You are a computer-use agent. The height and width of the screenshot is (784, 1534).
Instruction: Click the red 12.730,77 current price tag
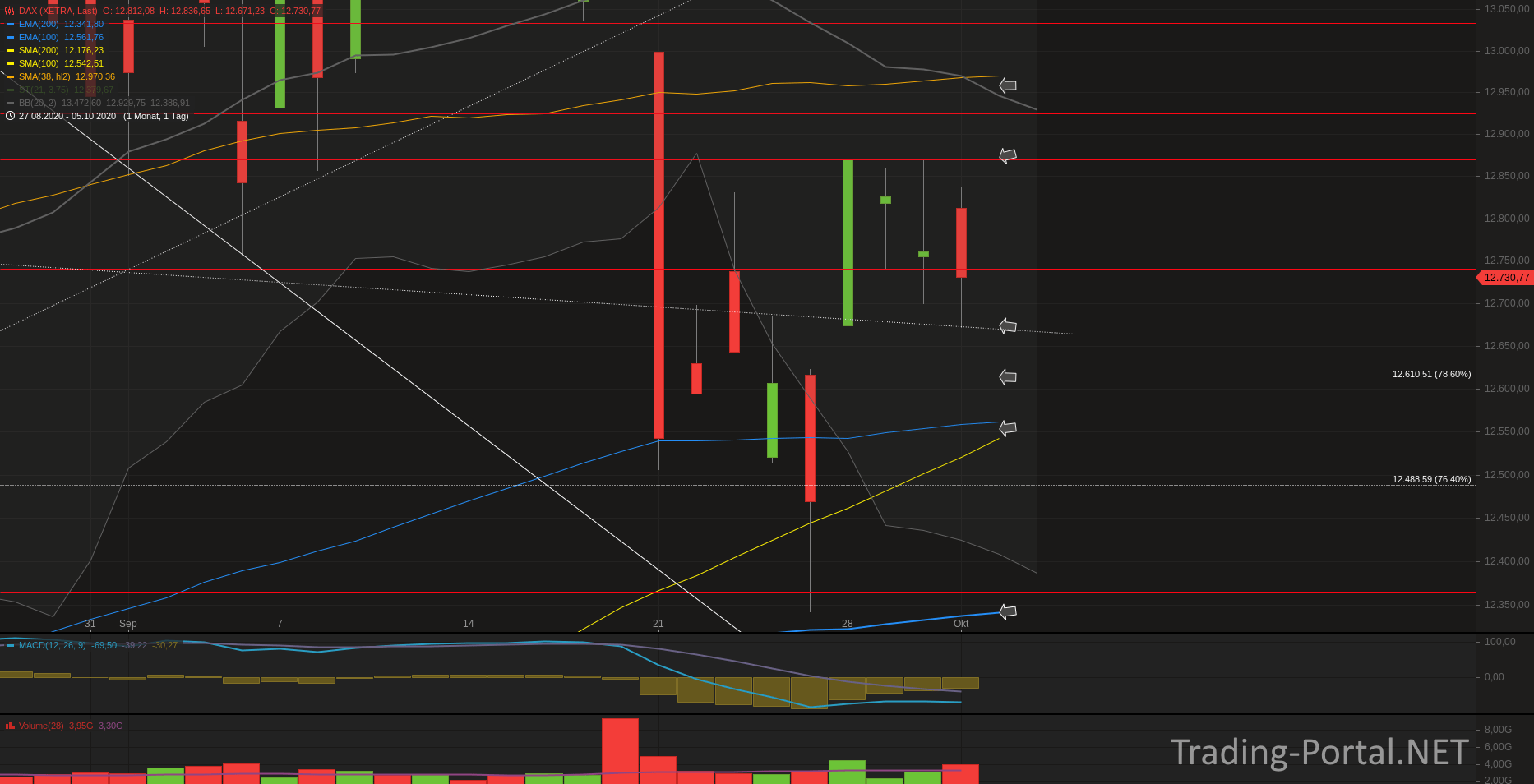(1505, 278)
